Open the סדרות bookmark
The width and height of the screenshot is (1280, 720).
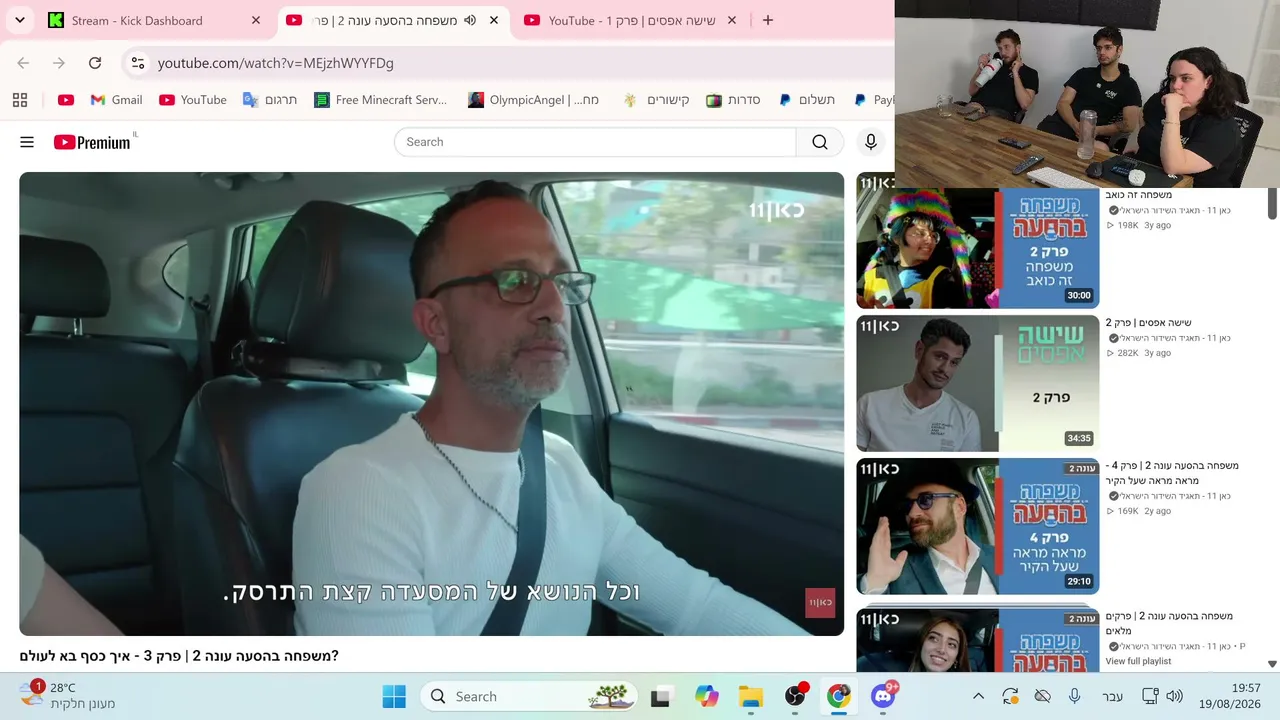pyautogui.click(x=734, y=100)
